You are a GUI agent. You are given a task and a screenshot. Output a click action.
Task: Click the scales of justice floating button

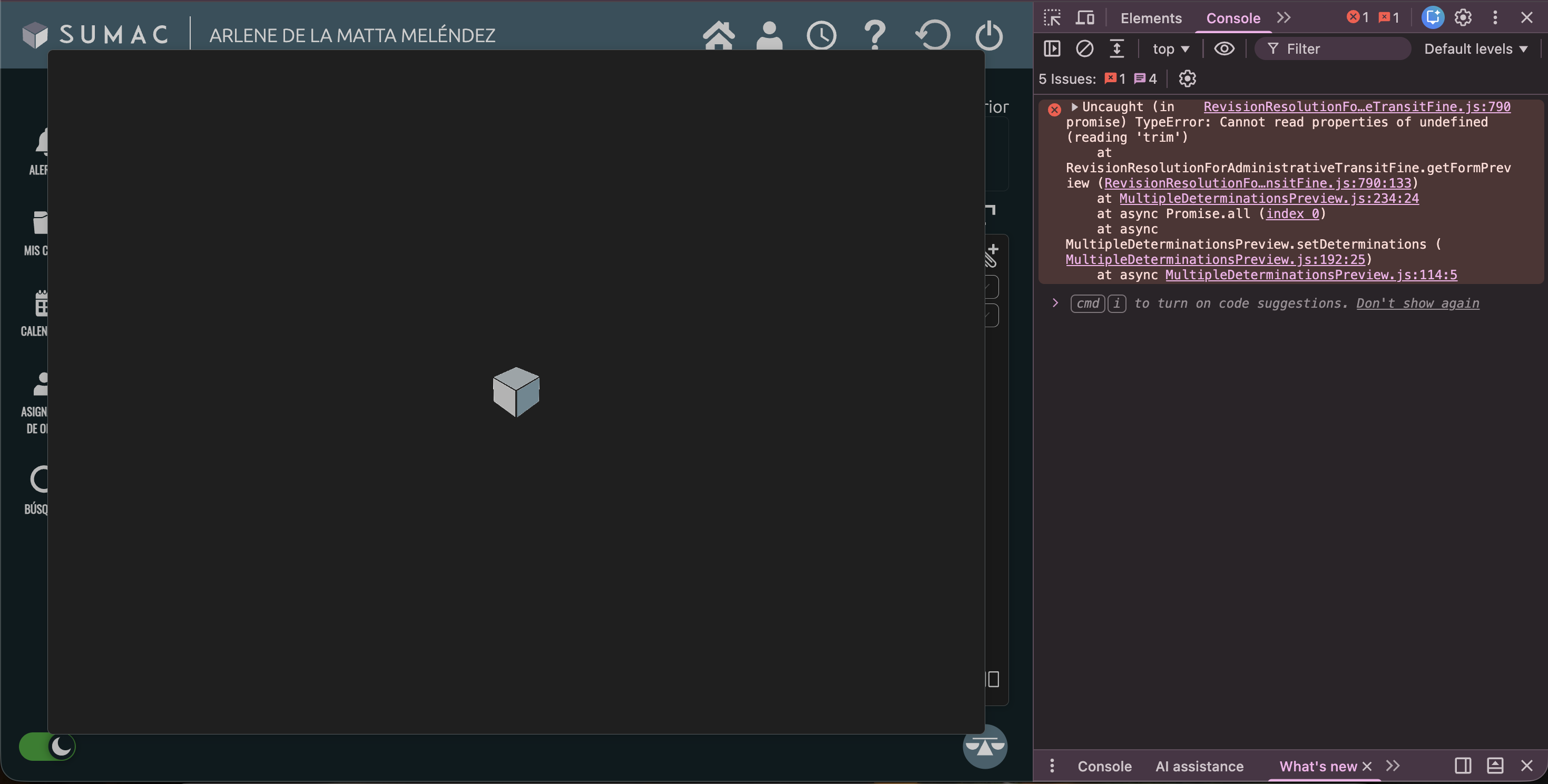click(x=985, y=746)
